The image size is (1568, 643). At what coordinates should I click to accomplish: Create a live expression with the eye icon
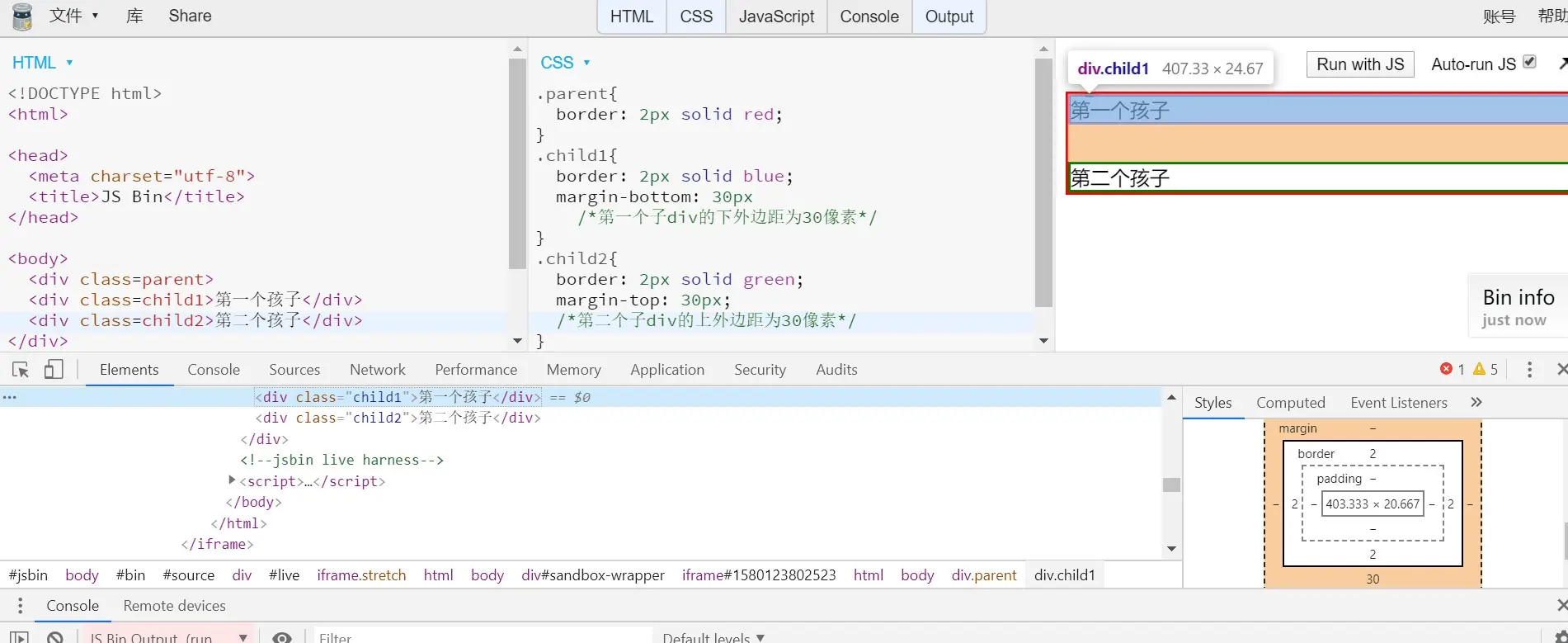282,637
